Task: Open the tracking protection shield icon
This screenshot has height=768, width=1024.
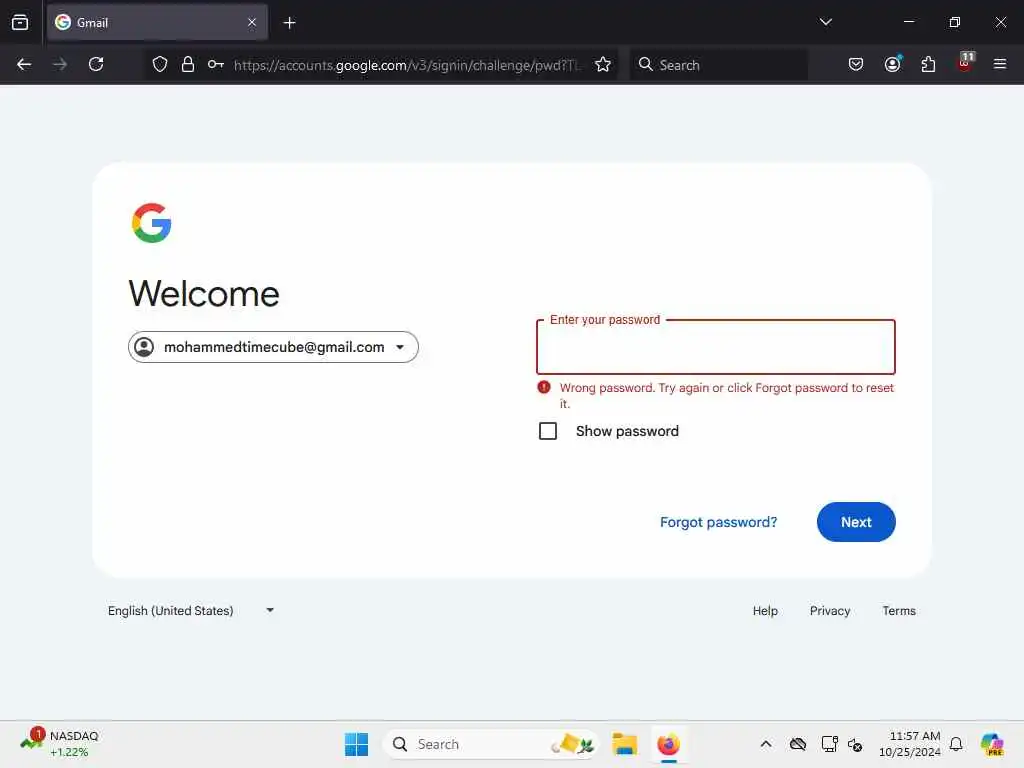Action: pos(160,64)
